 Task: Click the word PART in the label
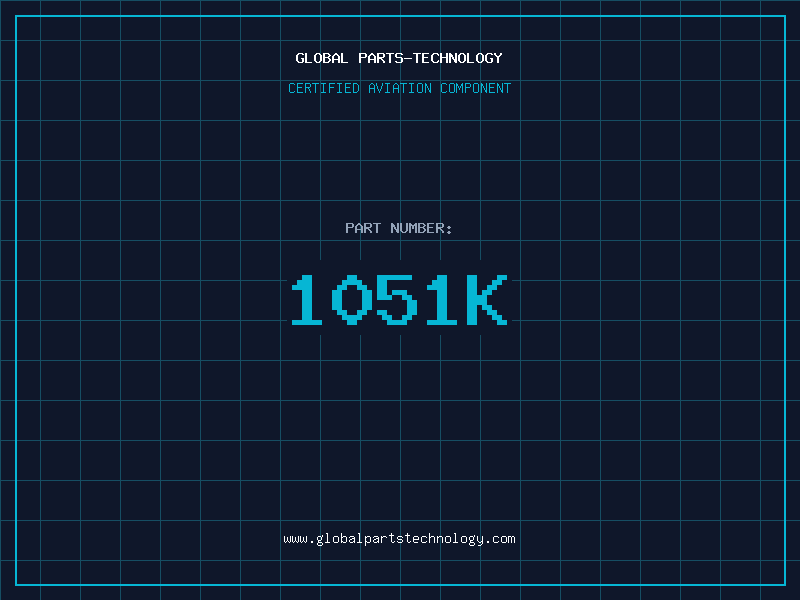point(363,228)
